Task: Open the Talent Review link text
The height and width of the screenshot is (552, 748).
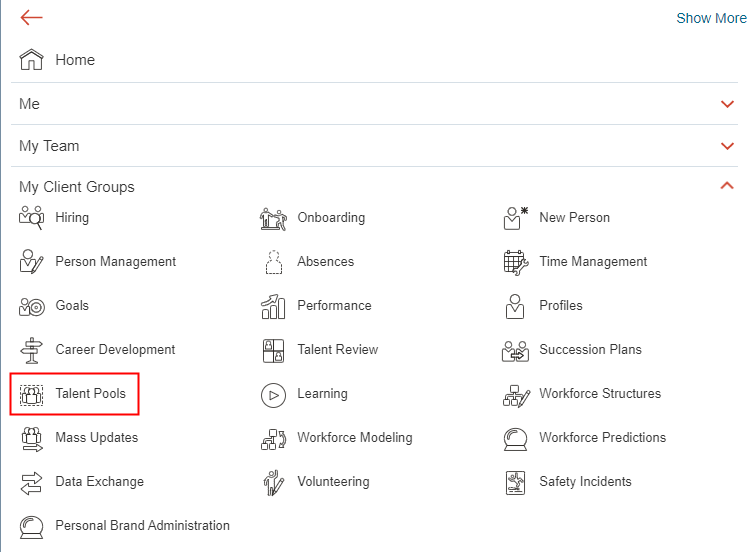Action: (338, 350)
